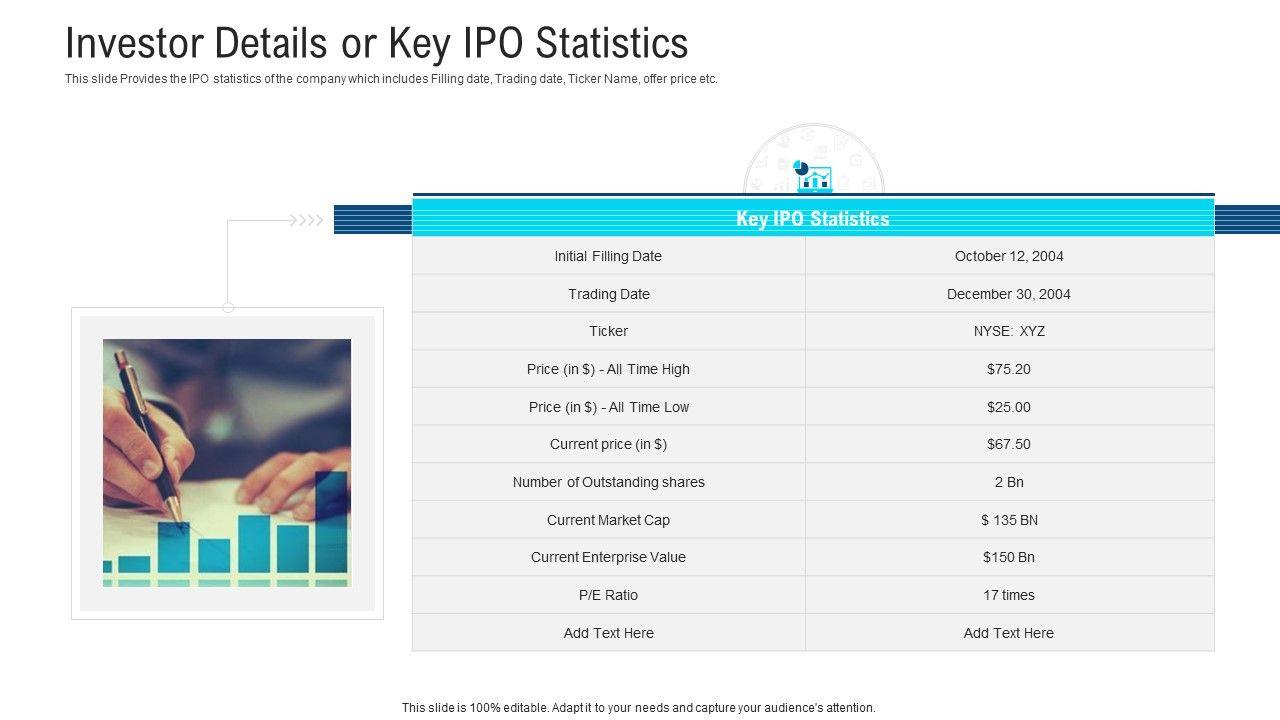1280x720 pixels.
Task: Click the Key IPO Statistics header
Action: pyautogui.click(x=812, y=218)
